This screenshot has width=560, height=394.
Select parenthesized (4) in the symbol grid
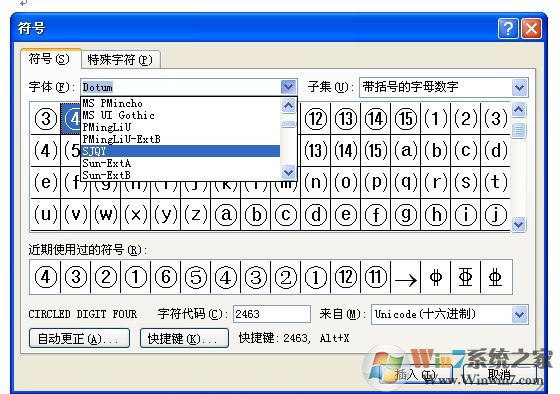pos(46,150)
